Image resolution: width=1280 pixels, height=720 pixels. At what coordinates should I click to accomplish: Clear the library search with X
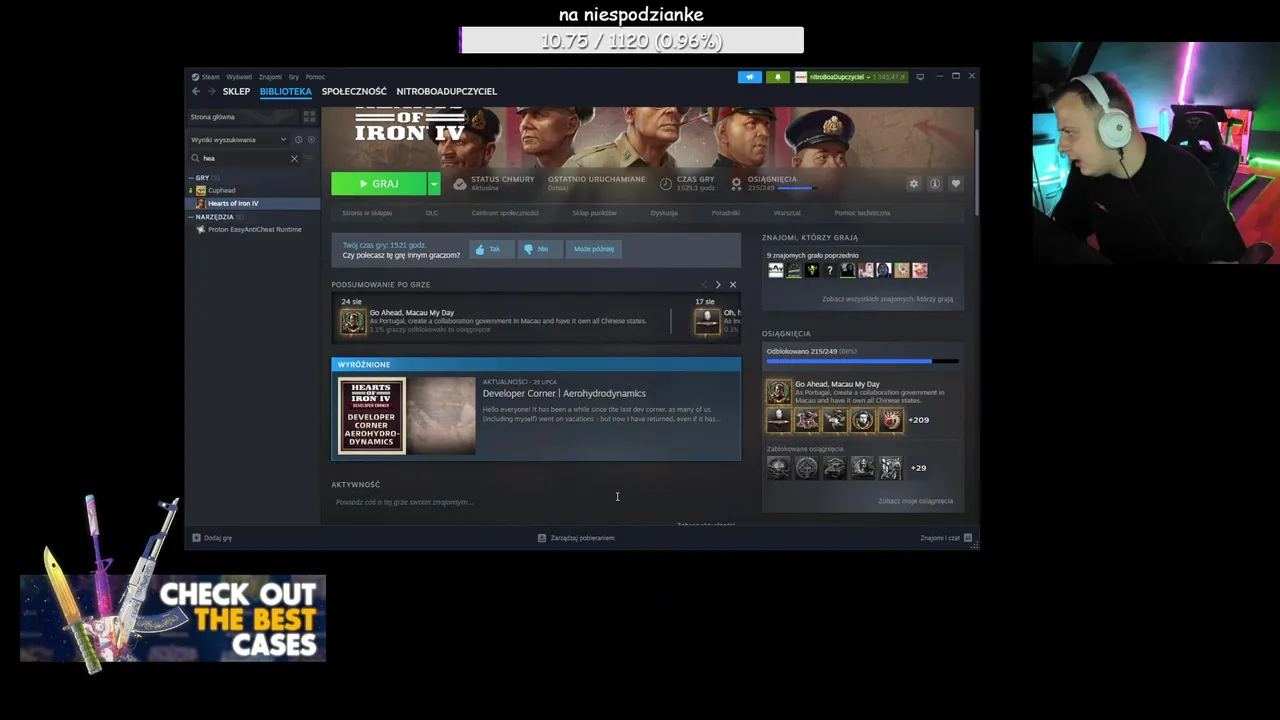coord(294,158)
